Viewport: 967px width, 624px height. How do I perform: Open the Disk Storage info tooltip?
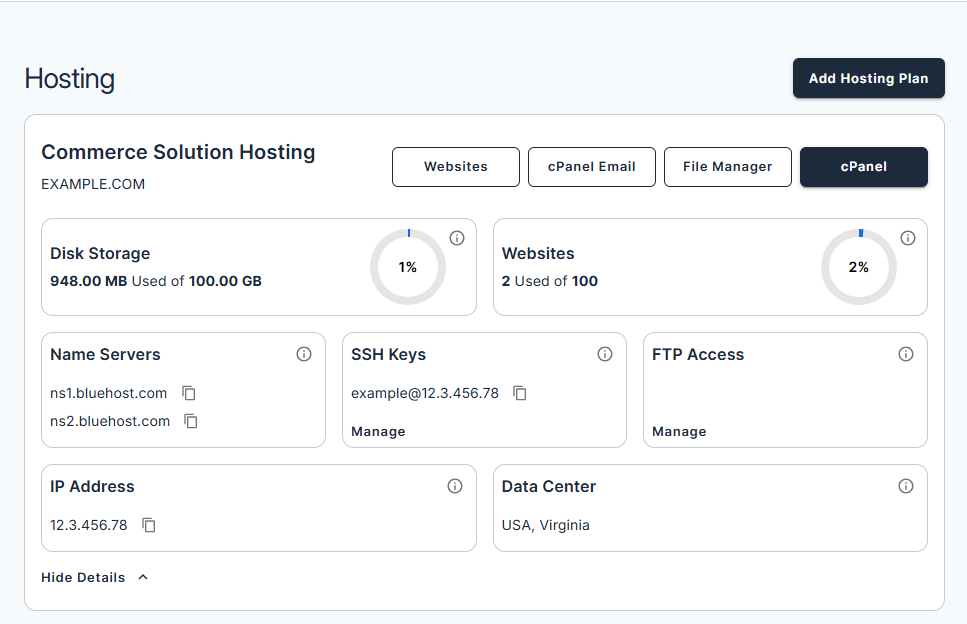[457, 238]
